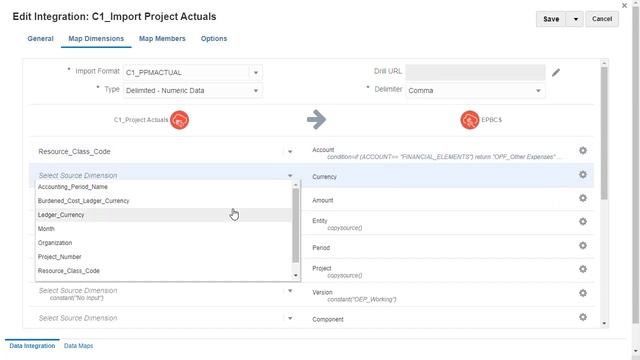The height and width of the screenshot is (360, 640).
Task: Open the gear settings for Period row
Action: point(583,246)
